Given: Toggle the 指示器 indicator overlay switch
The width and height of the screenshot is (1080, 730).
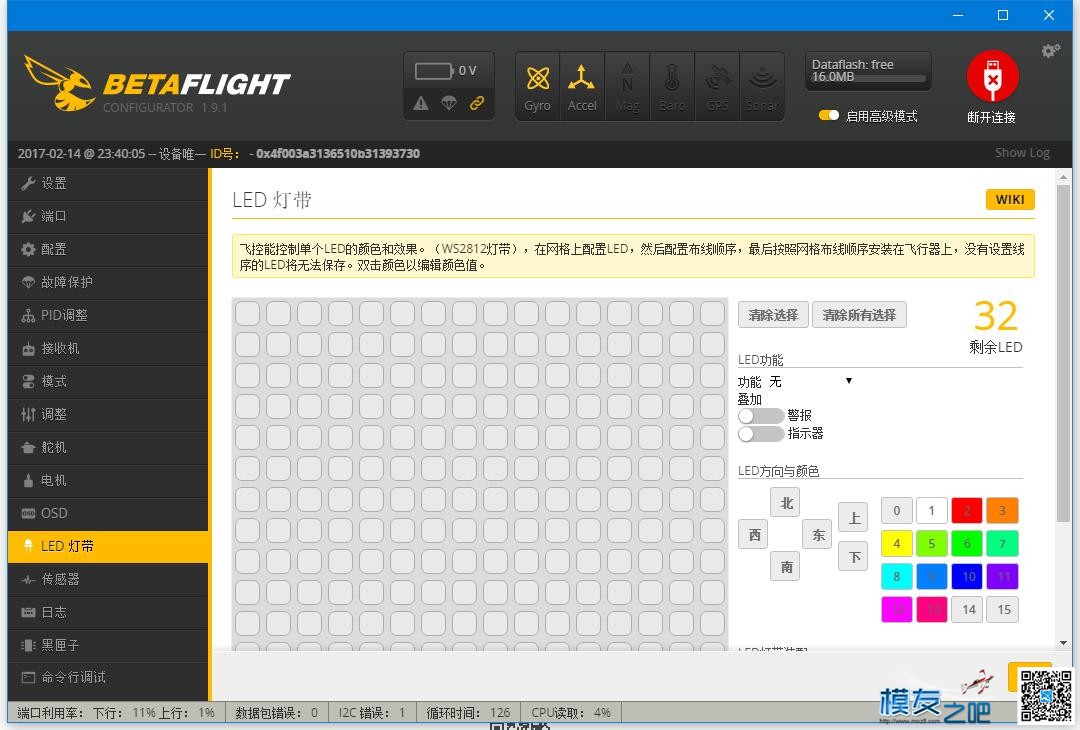Looking at the screenshot, I should [x=760, y=434].
